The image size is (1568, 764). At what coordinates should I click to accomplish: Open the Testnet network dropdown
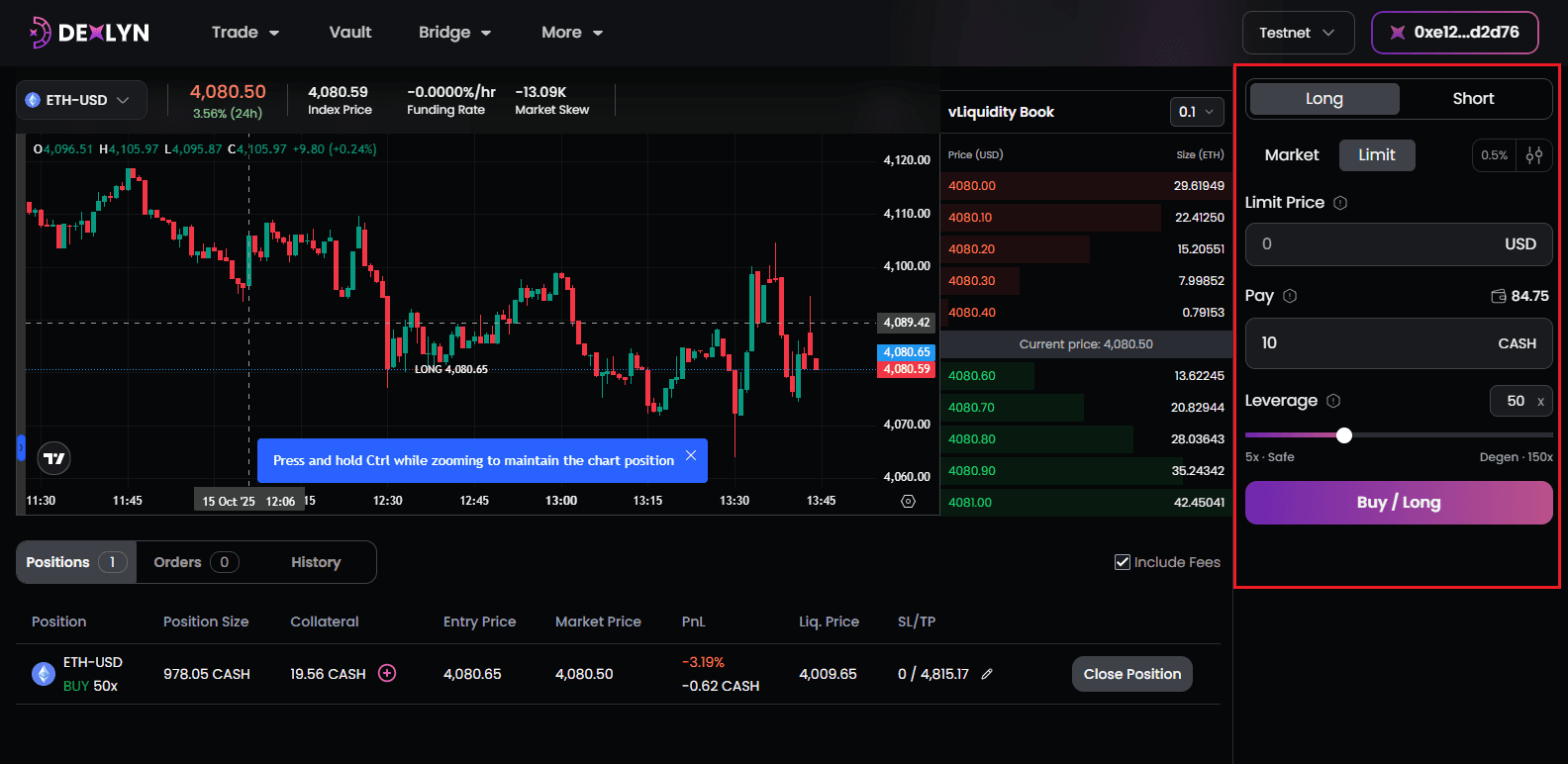1298,33
